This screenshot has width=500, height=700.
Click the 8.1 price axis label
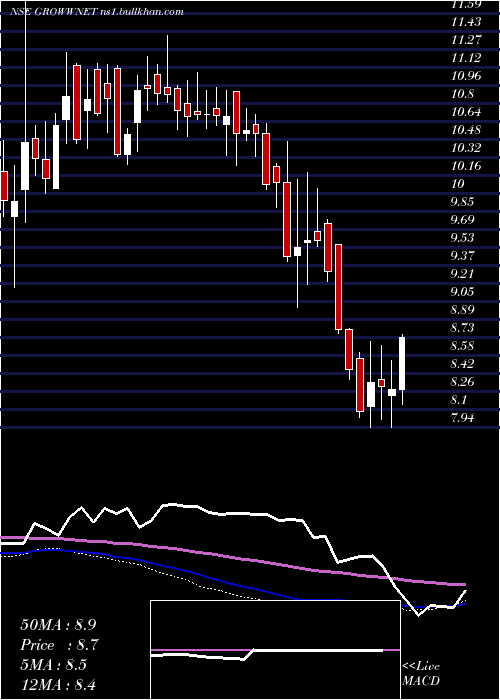click(x=459, y=400)
